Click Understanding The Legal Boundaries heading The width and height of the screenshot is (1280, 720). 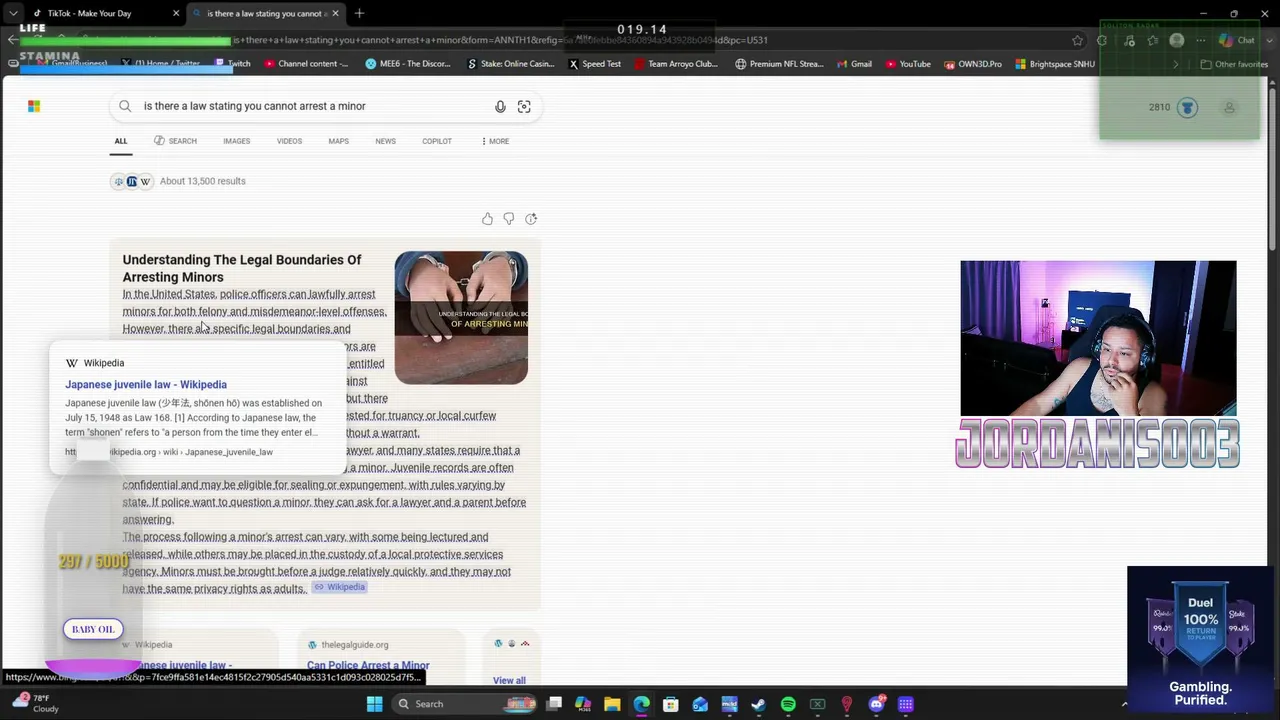click(242, 268)
